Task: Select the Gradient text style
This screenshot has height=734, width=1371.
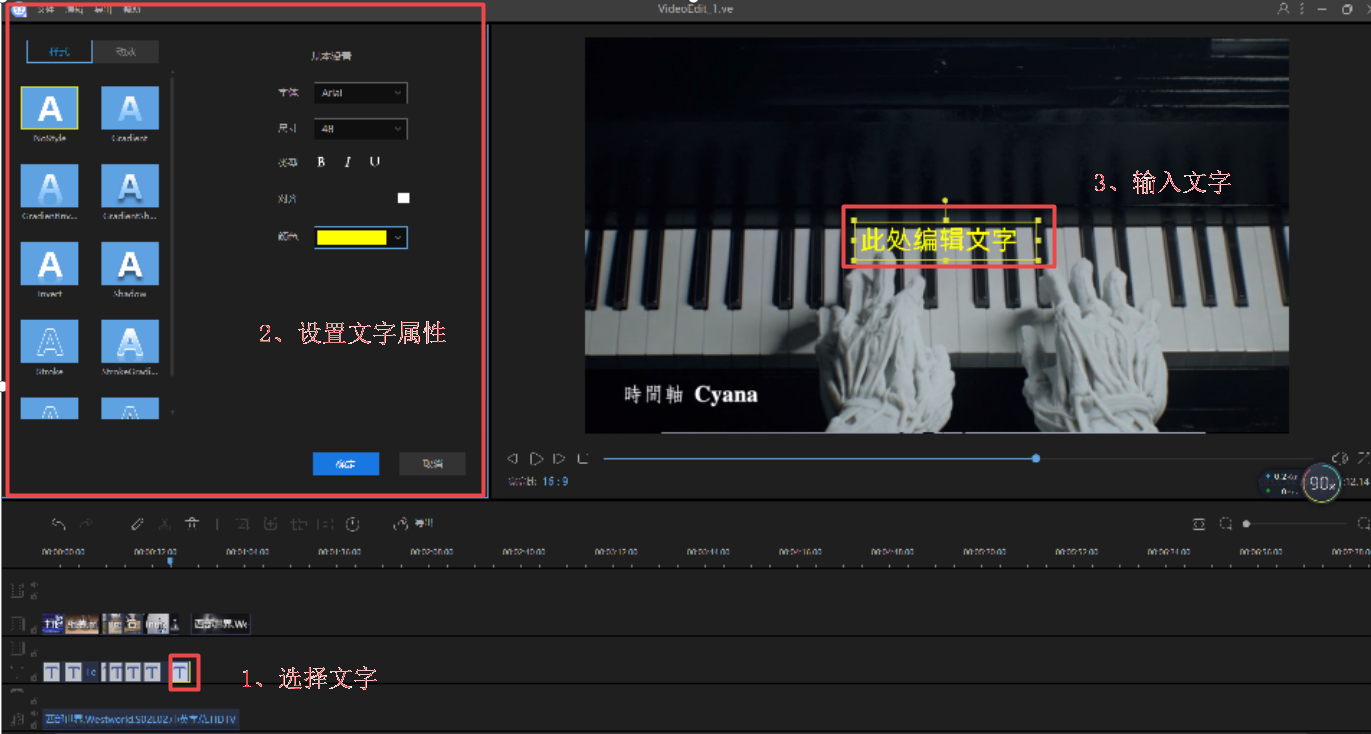Action: 130,108
